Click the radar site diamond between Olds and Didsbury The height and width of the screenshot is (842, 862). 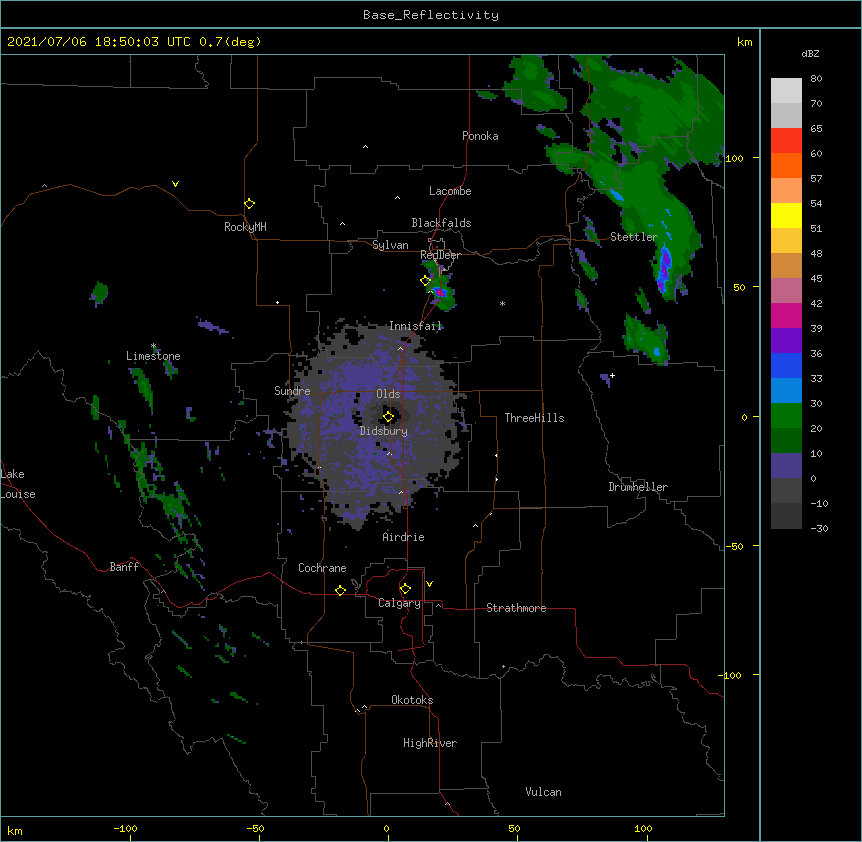point(389,417)
